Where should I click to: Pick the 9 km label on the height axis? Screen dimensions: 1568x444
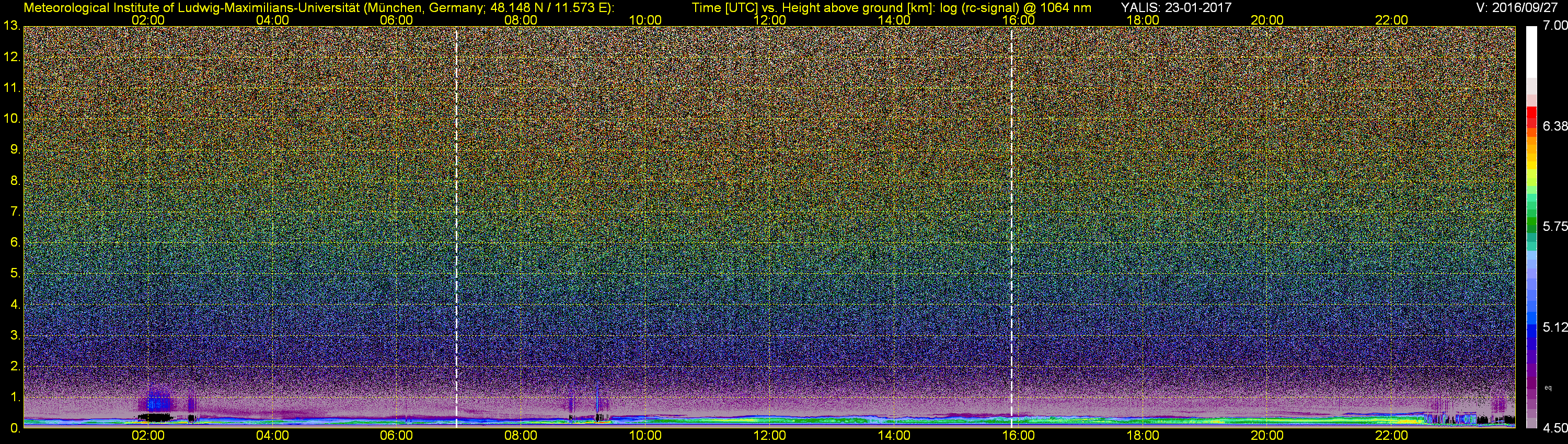click(x=15, y=149)
